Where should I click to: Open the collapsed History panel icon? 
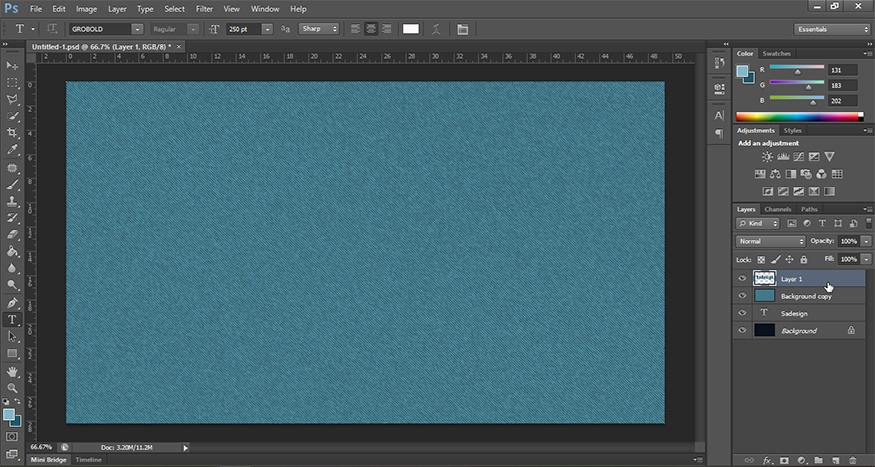pyautogui.click(x=719, y=63)
